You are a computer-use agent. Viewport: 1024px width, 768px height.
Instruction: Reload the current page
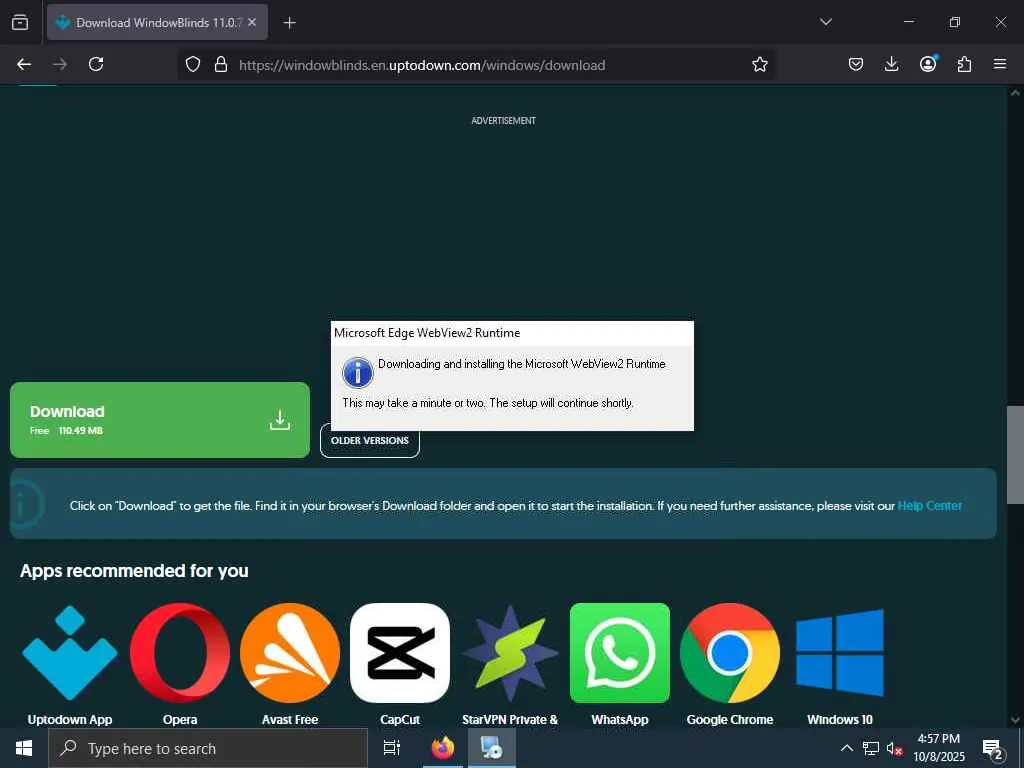(x=96, y=64)
